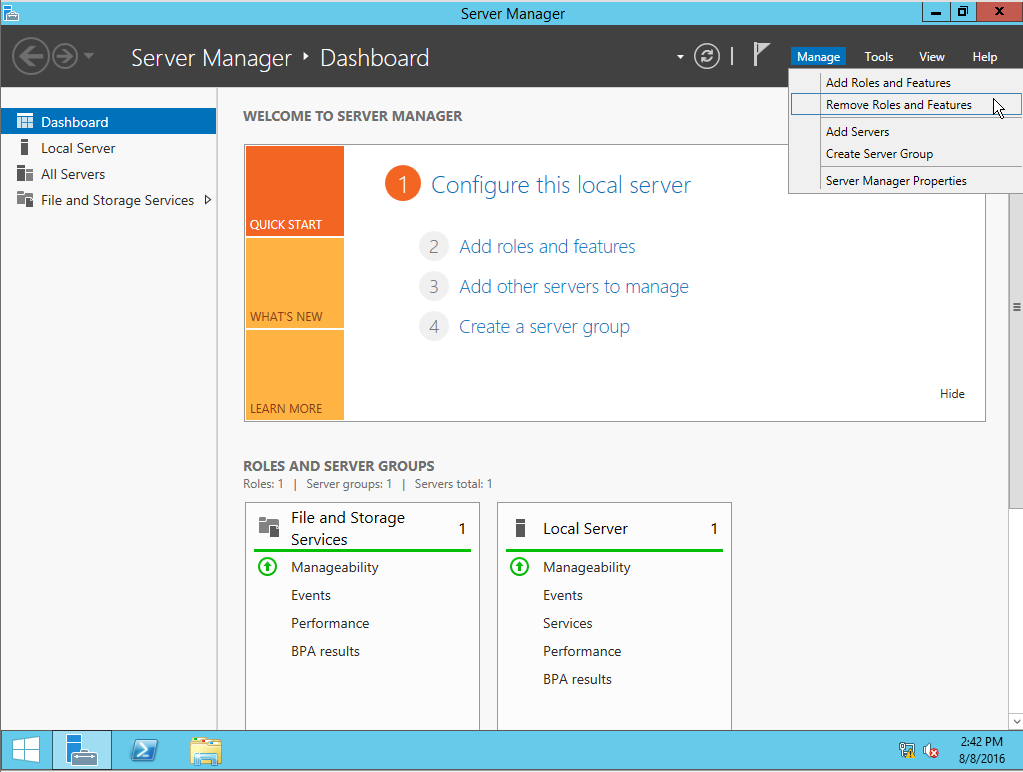Click the network warning icon in system tray
The image size is (1023, 772).
point(906,750)
